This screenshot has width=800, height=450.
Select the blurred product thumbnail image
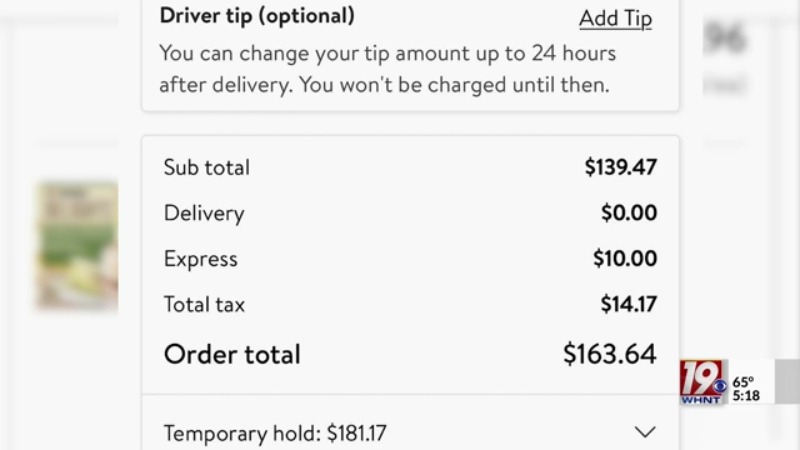(78, 246)
